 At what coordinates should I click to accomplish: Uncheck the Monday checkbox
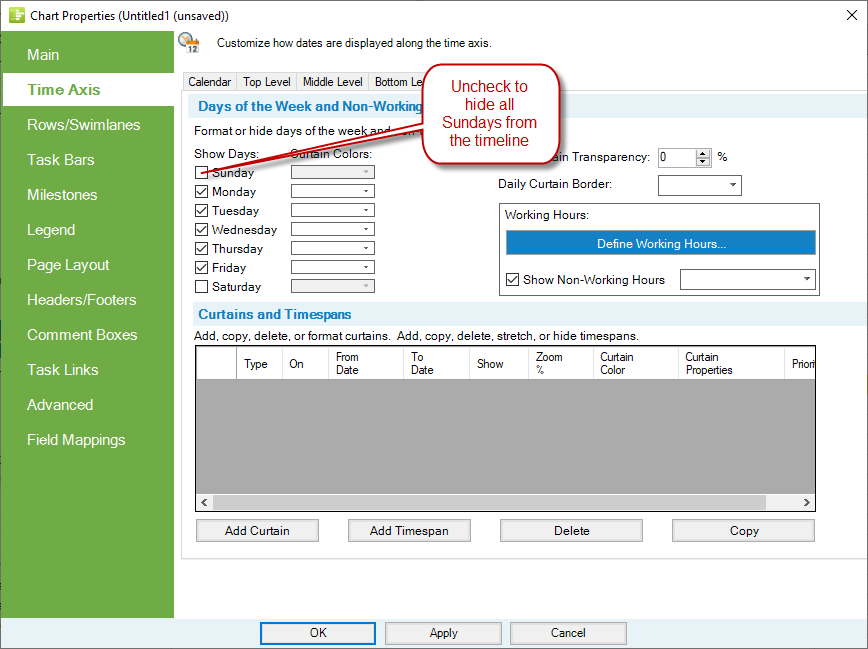pos(202,192)
